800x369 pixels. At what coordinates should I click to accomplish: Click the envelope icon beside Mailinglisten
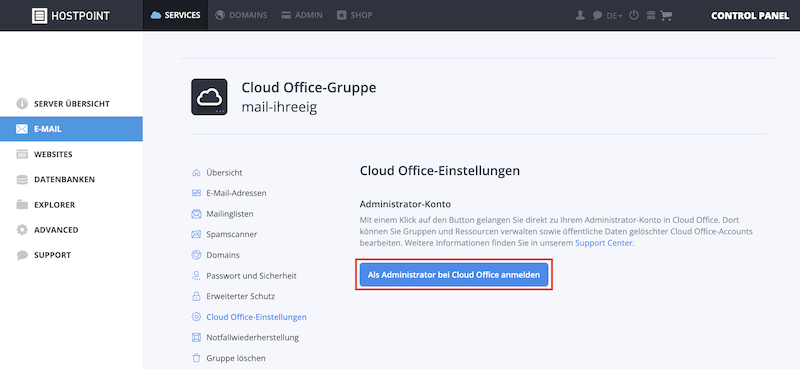pos(196,214)
